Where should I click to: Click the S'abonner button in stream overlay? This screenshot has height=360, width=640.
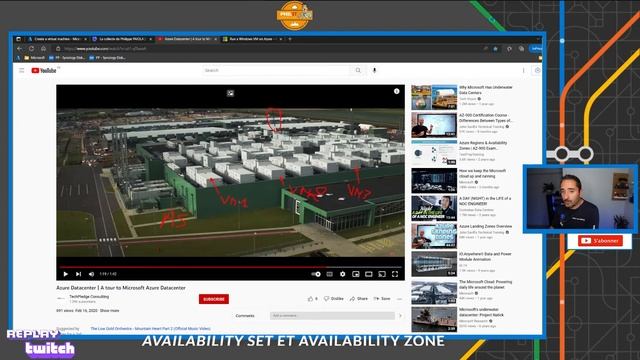coord(600,241)
